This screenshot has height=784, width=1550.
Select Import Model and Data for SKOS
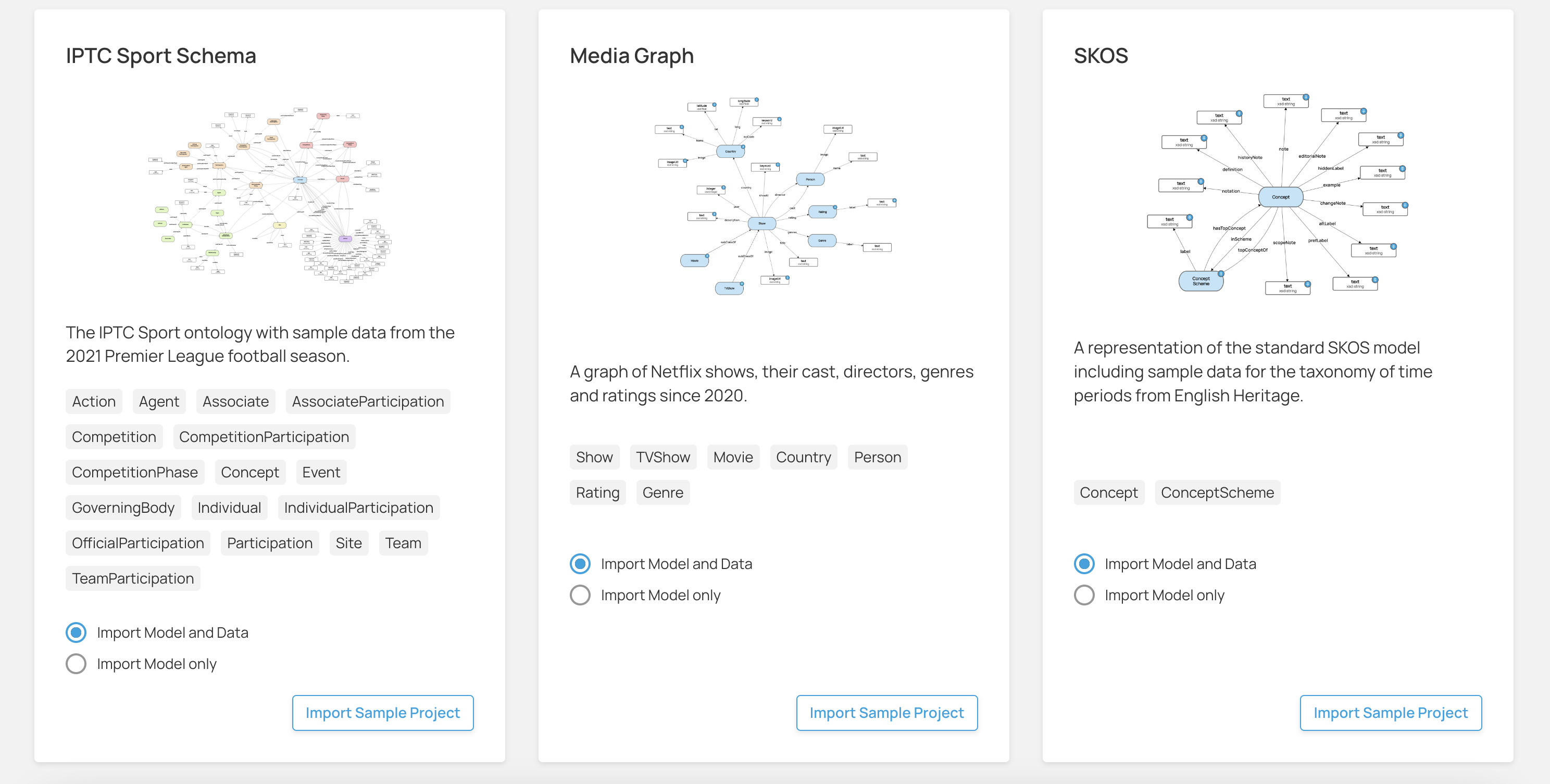pyautogui.click(x=1084, y=564)
